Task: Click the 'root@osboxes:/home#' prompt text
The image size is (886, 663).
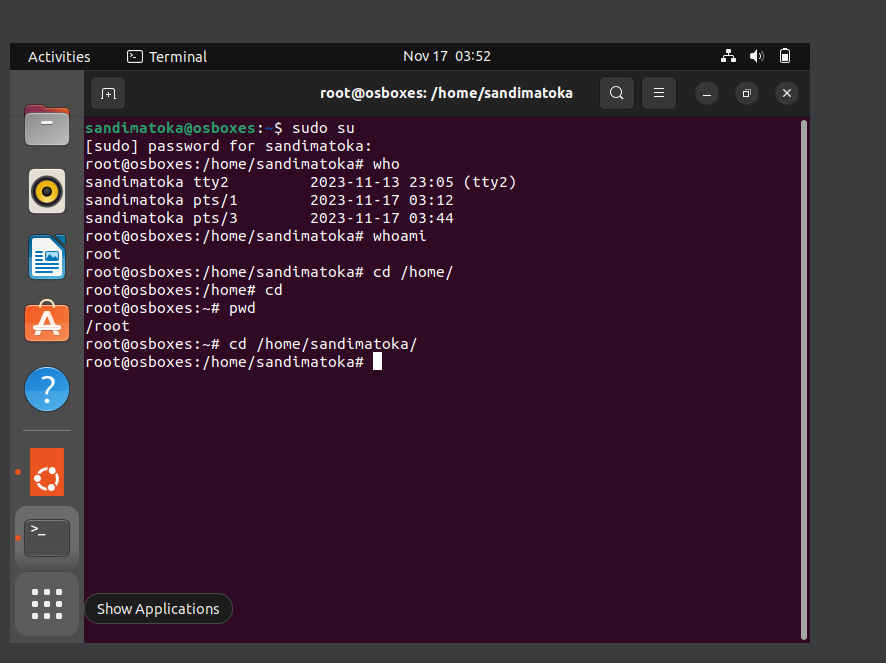Action: [170, 291]
